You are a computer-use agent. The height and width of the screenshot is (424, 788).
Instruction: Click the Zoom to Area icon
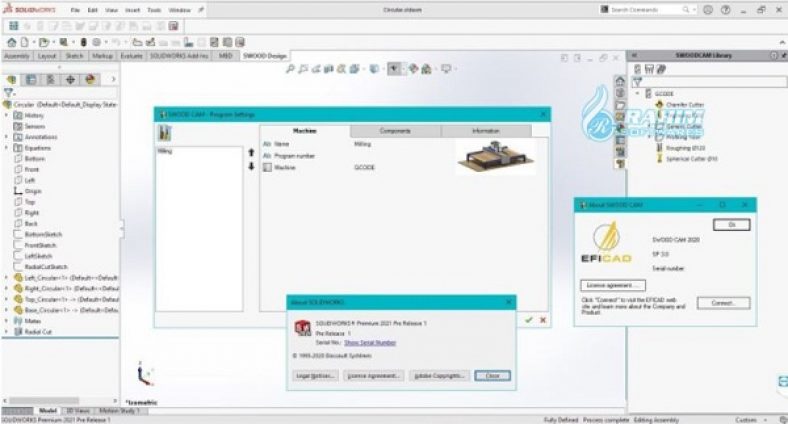click(x=303, y=69)
